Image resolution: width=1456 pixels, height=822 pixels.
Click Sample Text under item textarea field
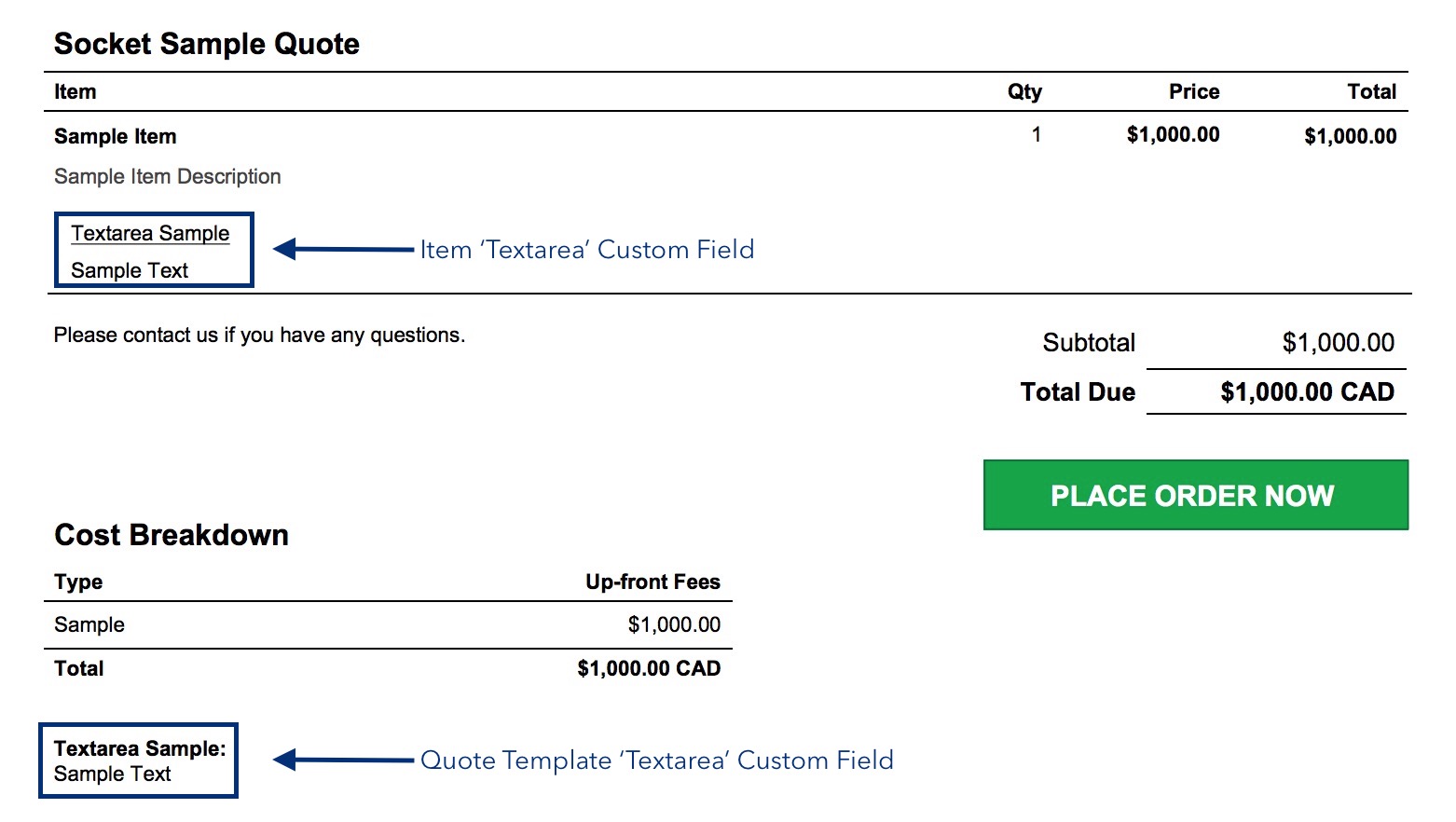pyautogui.click(x=130, y=270)
